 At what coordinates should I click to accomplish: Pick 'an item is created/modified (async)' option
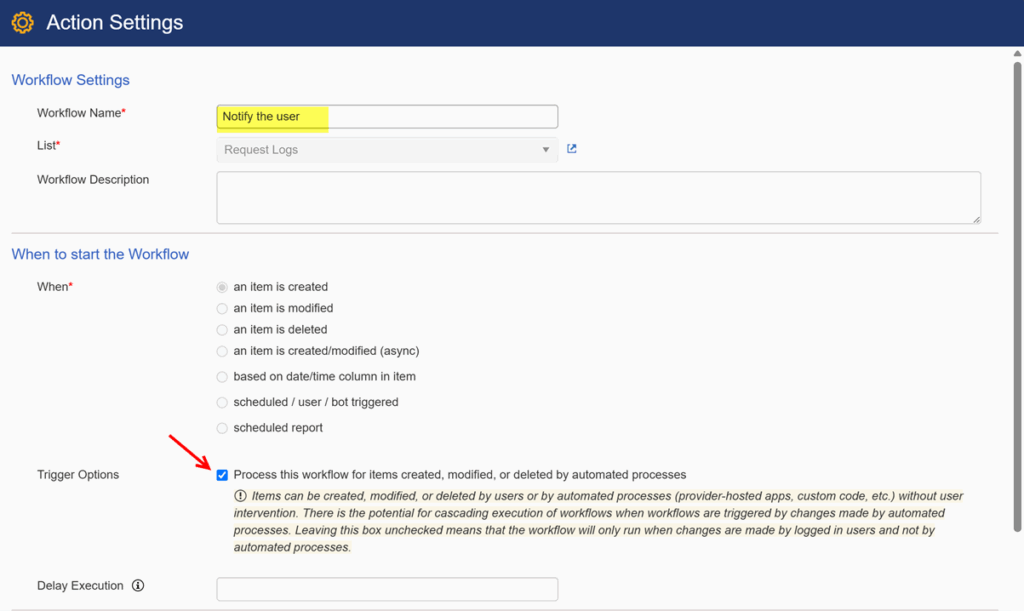click(x=222, y=352)
